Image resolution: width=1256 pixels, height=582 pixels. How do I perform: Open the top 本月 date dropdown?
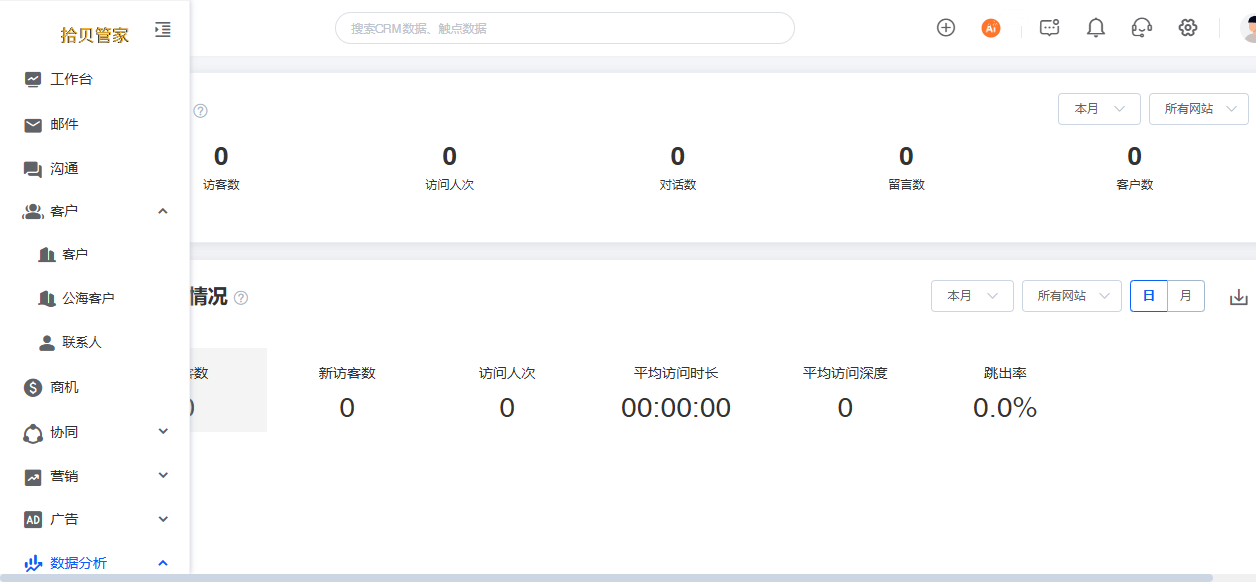[1099, 109]
